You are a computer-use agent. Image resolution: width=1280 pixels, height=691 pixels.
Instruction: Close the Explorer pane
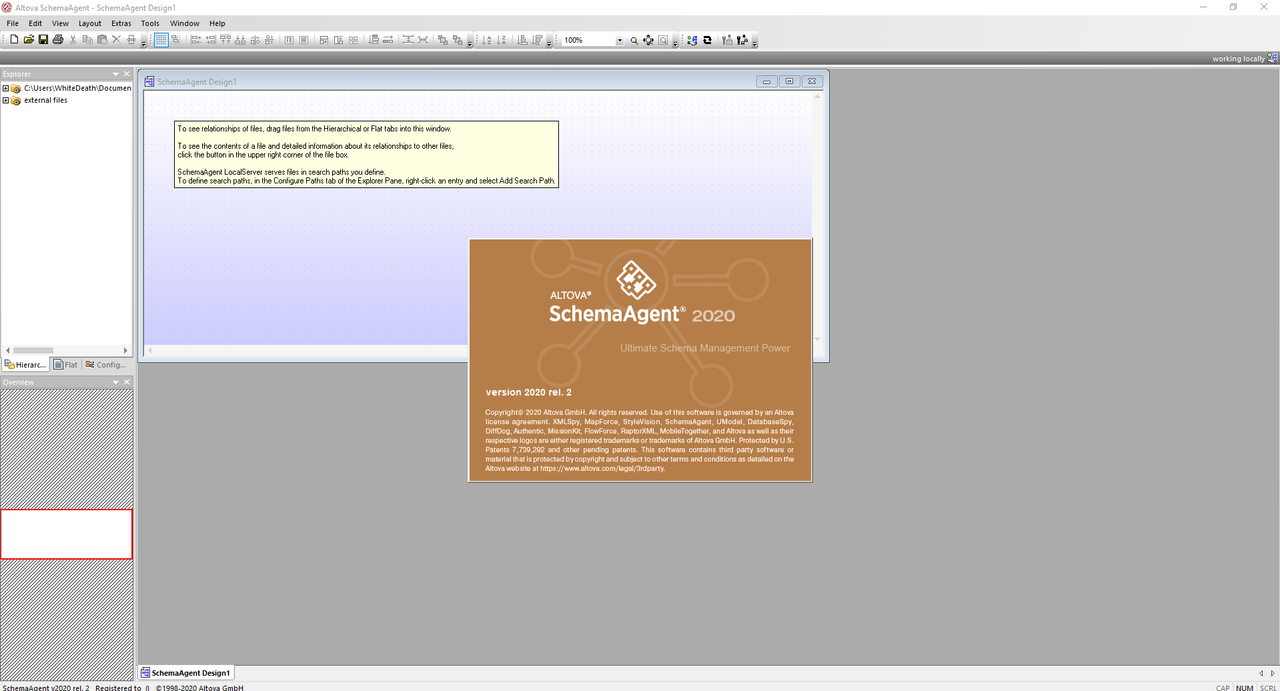pyautogui.click(x=127, y=74)
